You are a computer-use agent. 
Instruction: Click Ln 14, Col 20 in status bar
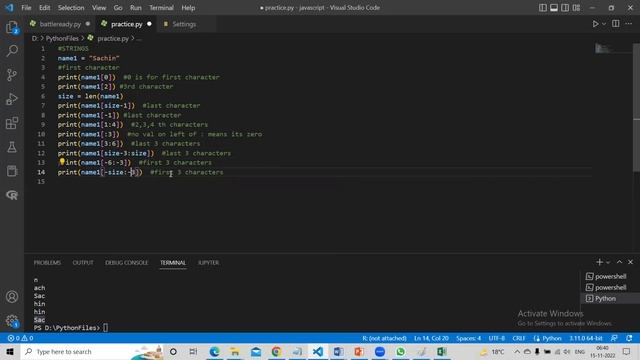coord(431,338)
